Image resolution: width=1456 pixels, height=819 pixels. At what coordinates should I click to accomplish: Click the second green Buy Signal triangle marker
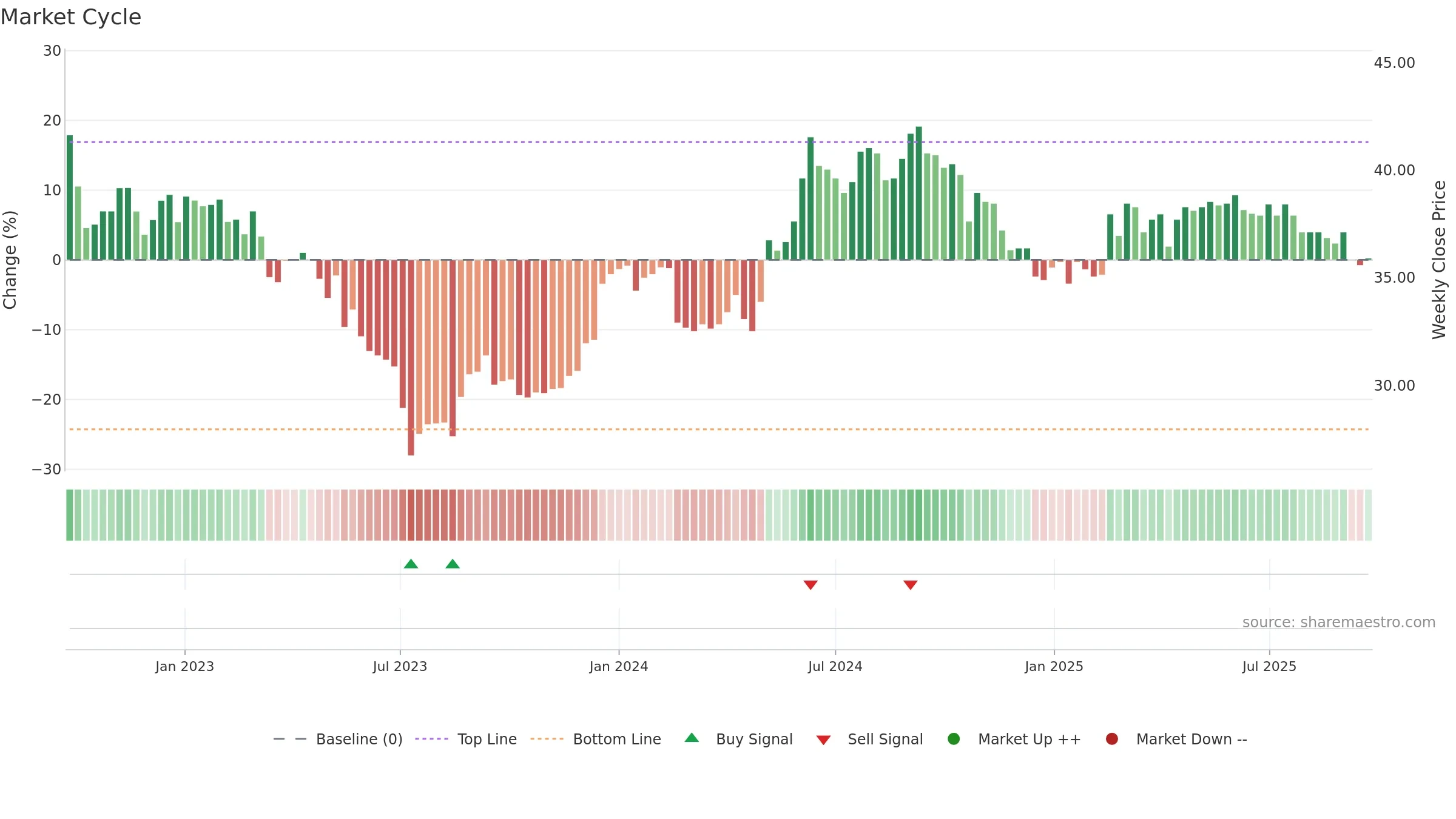(453, 564)
